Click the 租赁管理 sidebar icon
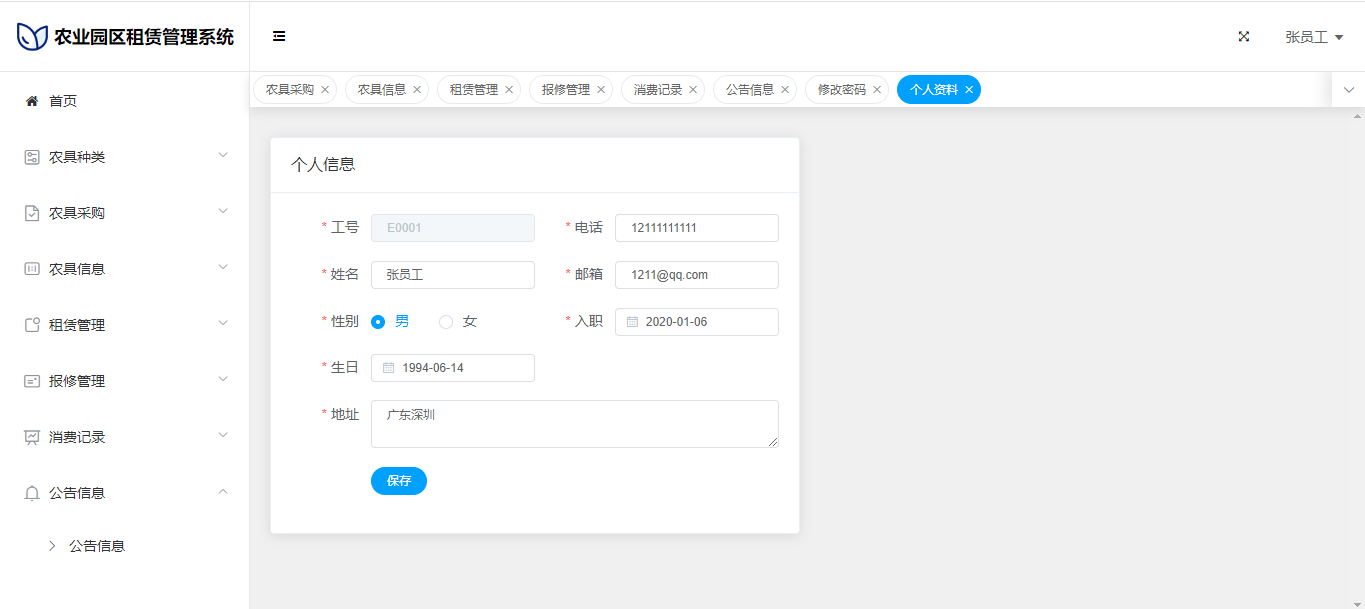The width and height of the screenshot is (1365, 609). click(x=32, y=325)
